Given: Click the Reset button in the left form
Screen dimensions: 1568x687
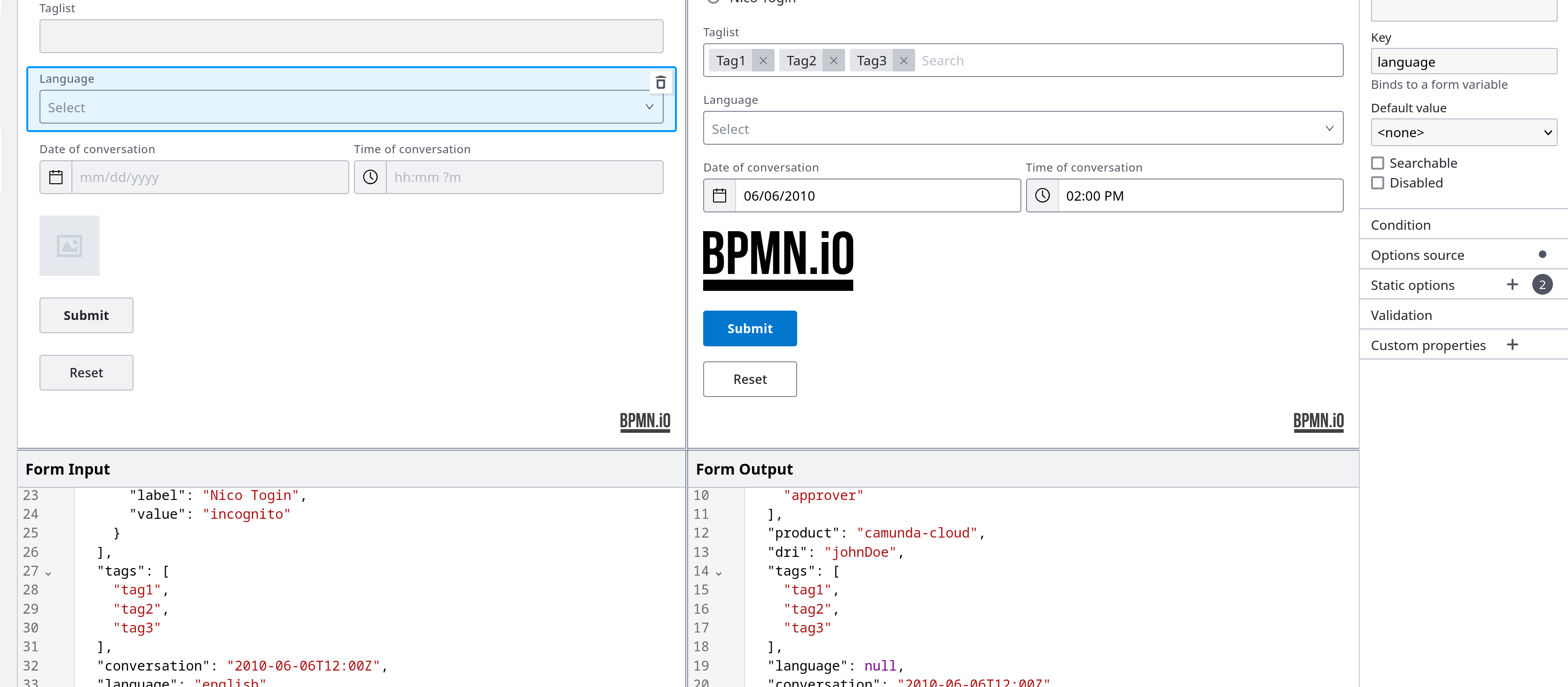Looking at the screenshot, I should [86, 373].
